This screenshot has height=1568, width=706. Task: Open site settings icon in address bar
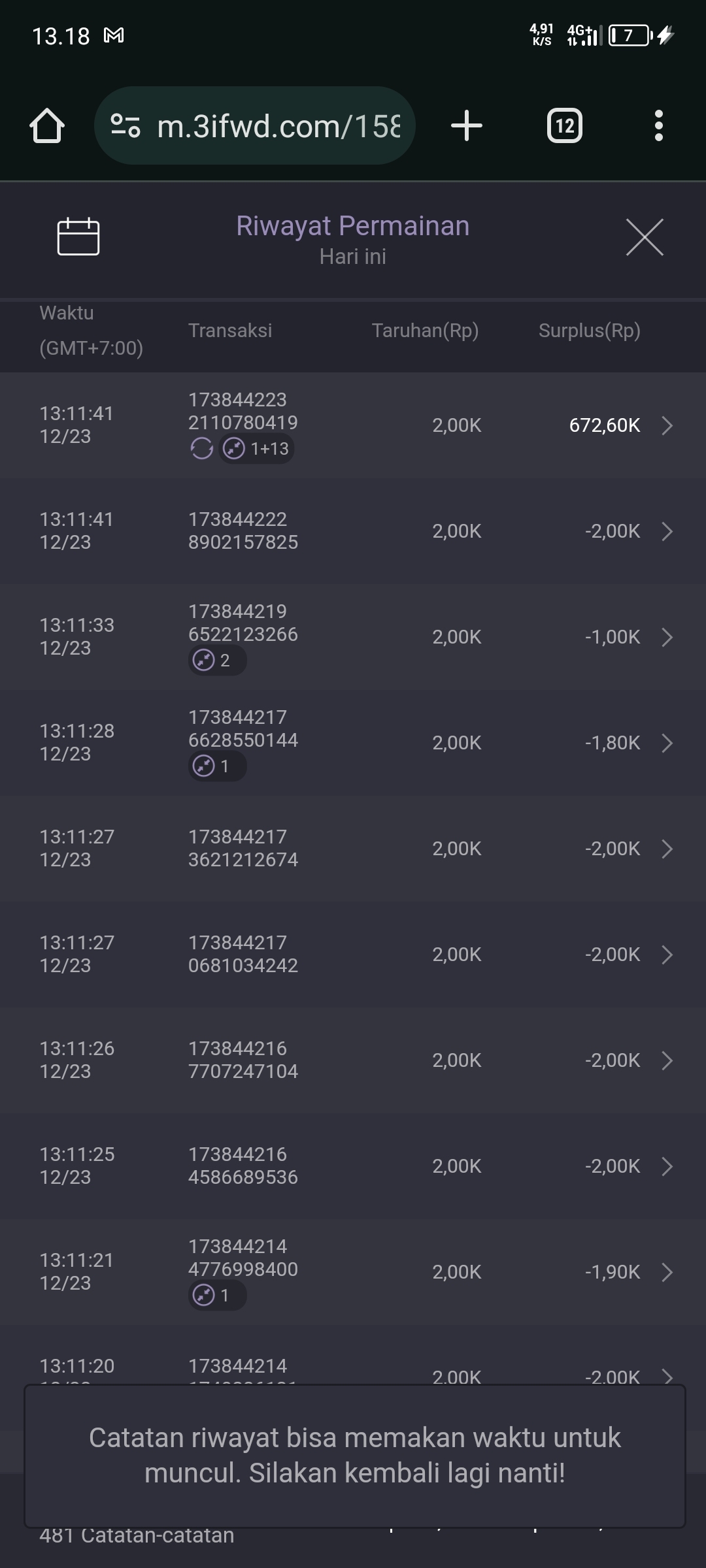coord(126,125)
